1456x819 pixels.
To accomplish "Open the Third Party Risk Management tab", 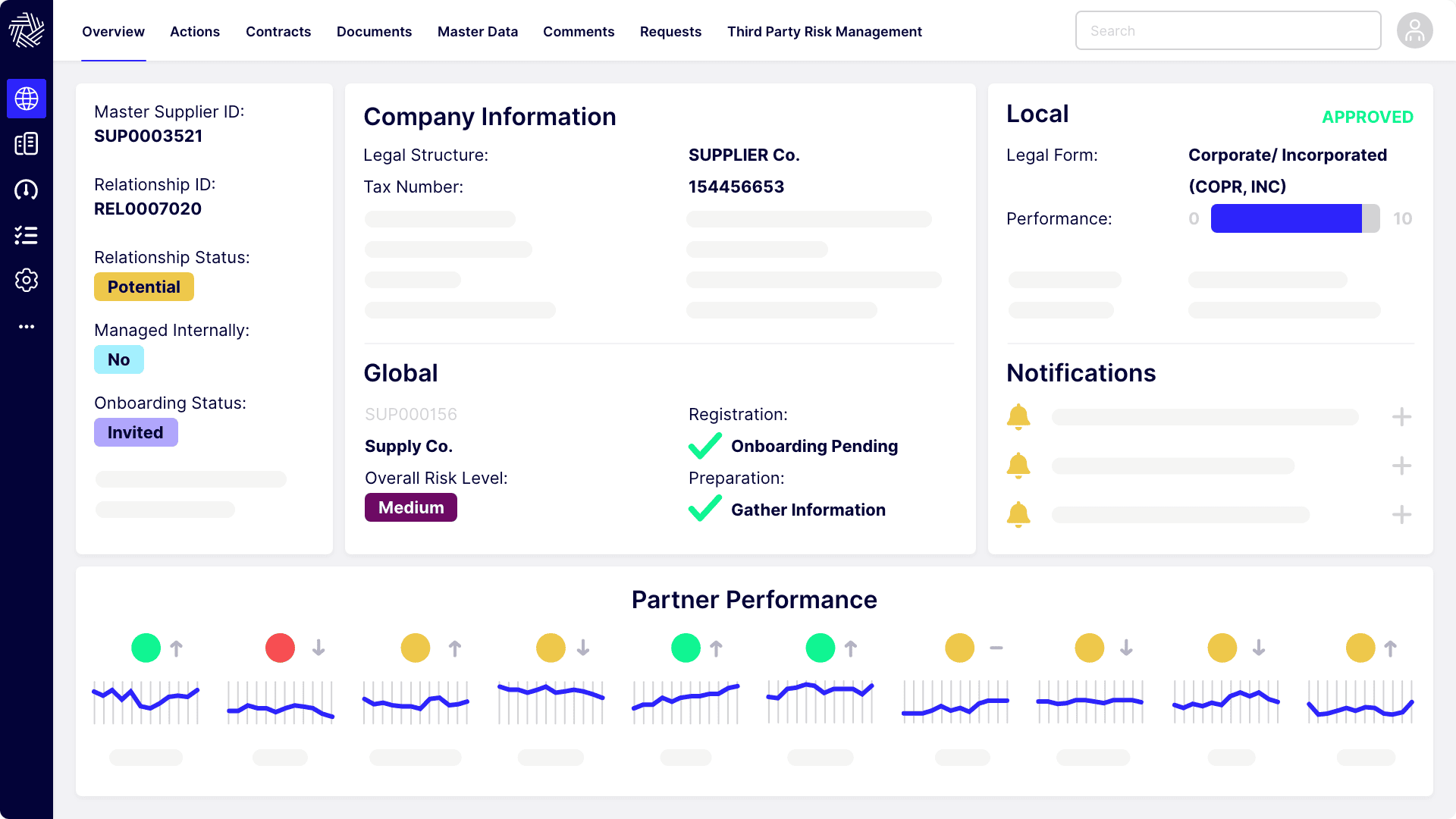I will coord(824,32).
